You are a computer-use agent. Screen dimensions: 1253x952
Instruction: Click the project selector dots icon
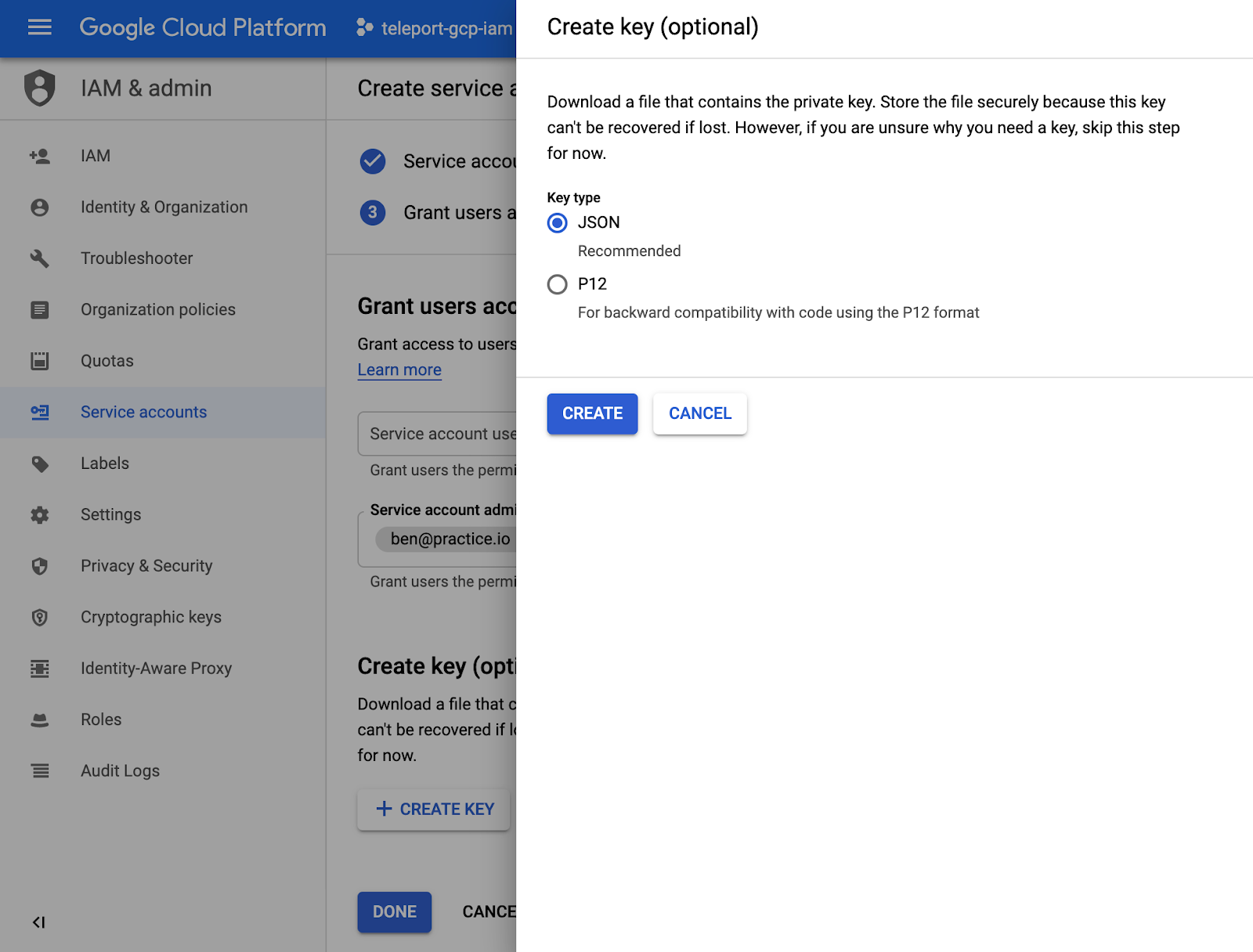(364, 28)
